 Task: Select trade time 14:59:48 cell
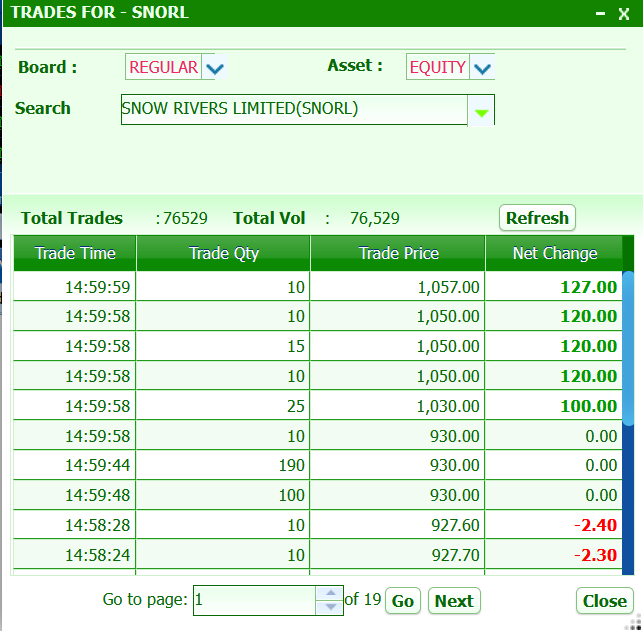(x=75, y=495)
